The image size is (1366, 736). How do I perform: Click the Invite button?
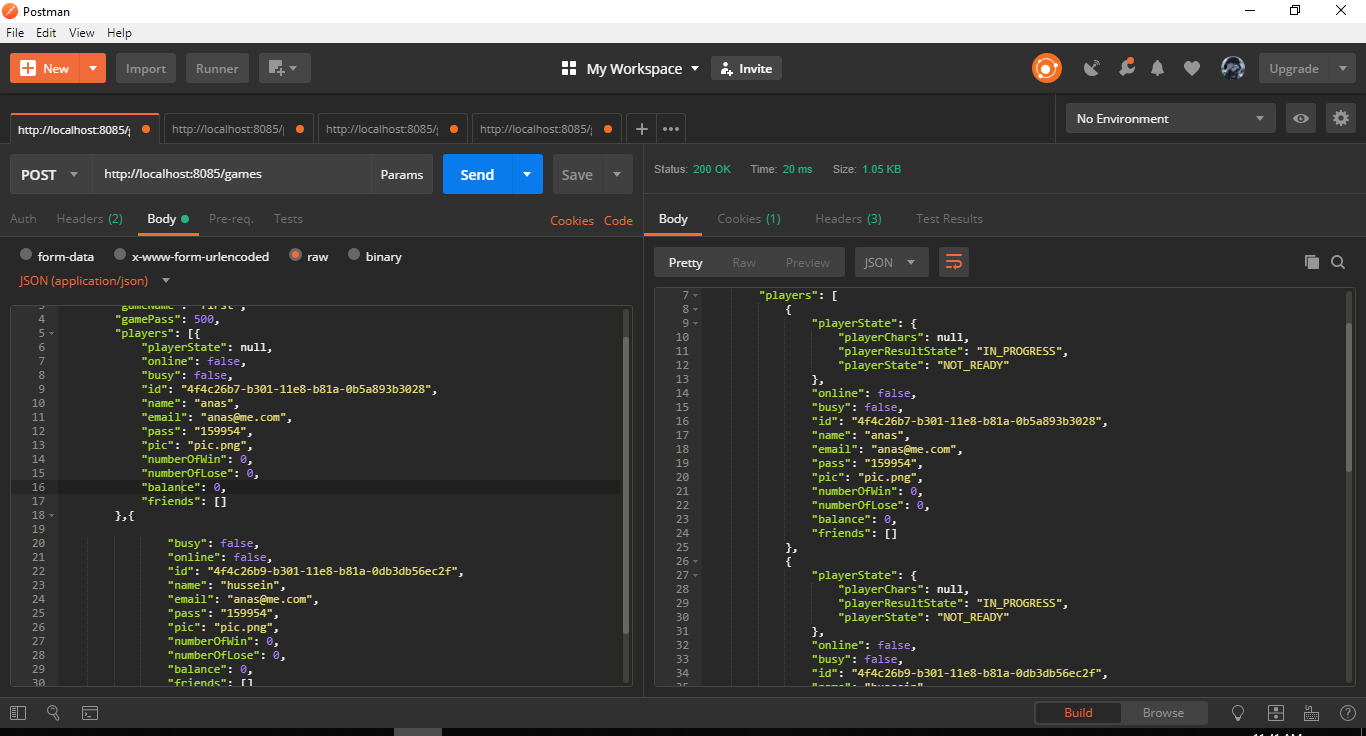(746, 68)
